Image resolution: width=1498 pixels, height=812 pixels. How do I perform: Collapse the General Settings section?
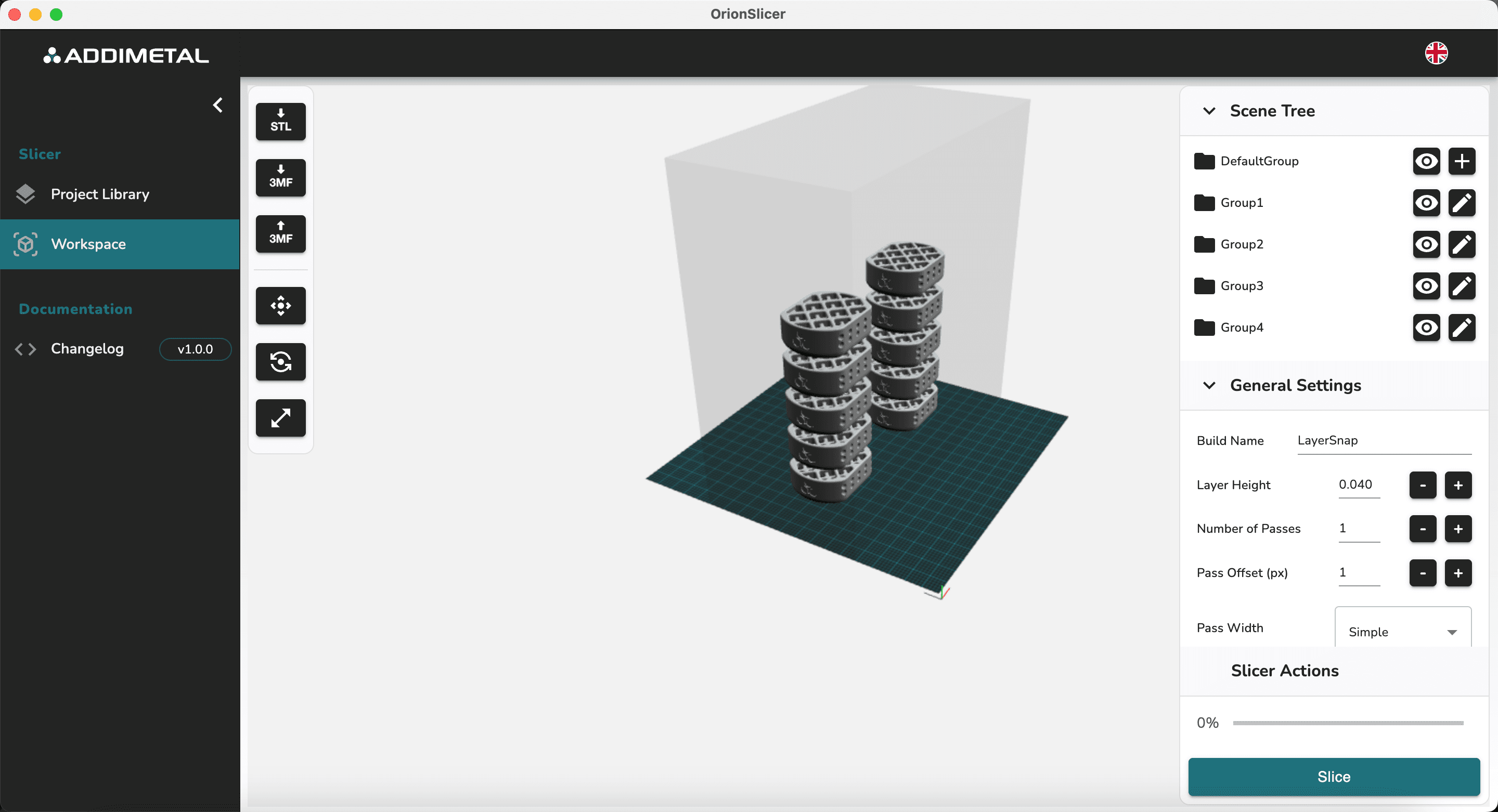coord(1209,385)
